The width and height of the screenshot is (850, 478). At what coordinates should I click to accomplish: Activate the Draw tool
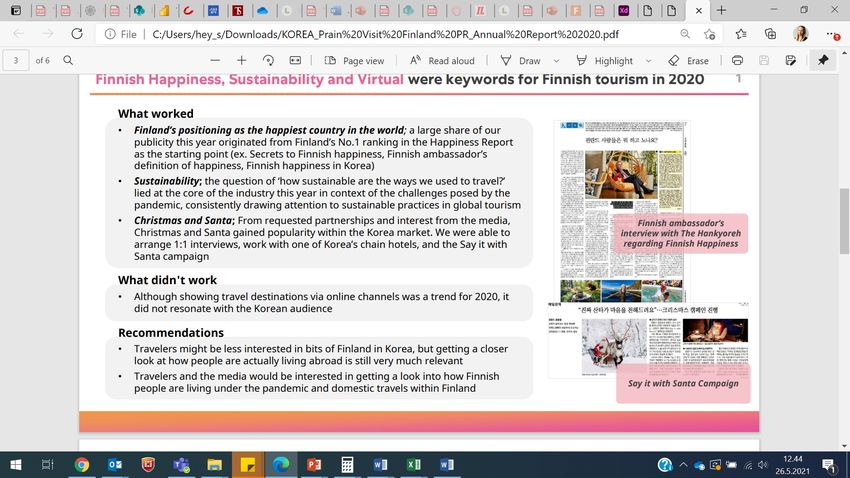click(x=520, y=61)
